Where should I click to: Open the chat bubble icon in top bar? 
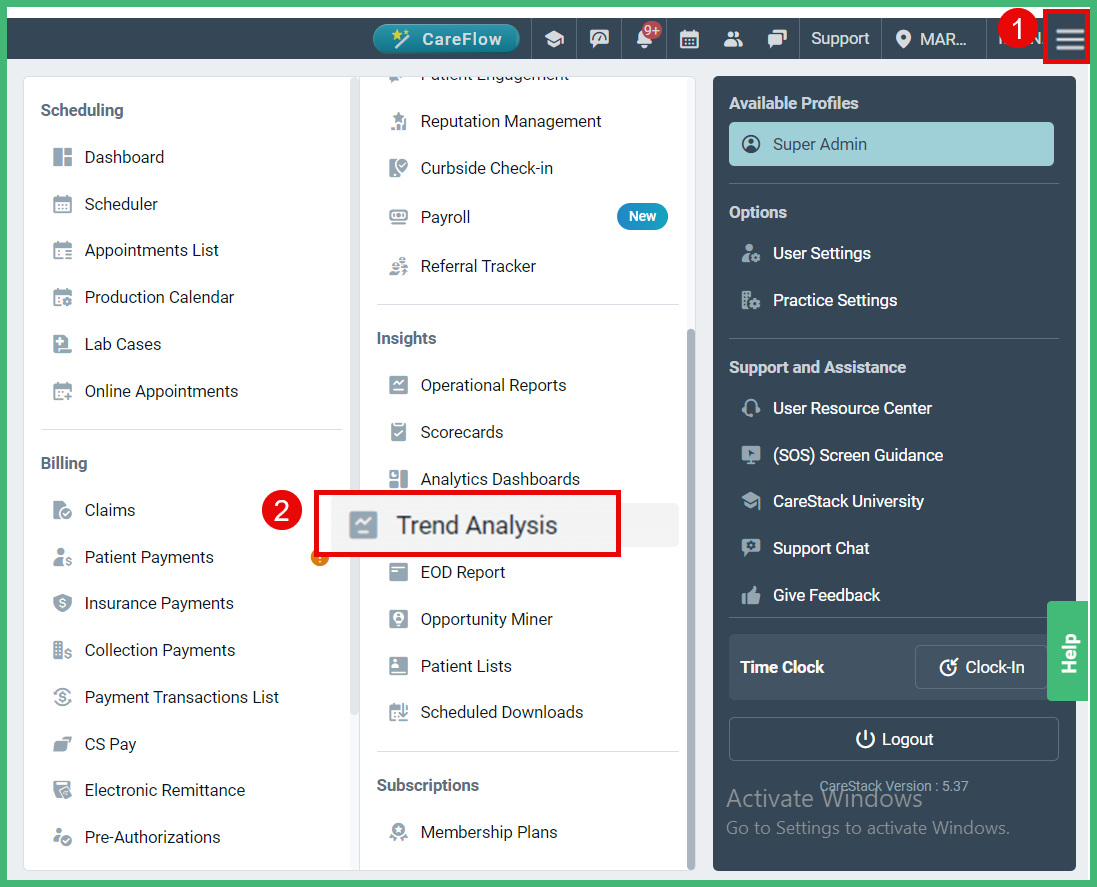tap(777, 38)
